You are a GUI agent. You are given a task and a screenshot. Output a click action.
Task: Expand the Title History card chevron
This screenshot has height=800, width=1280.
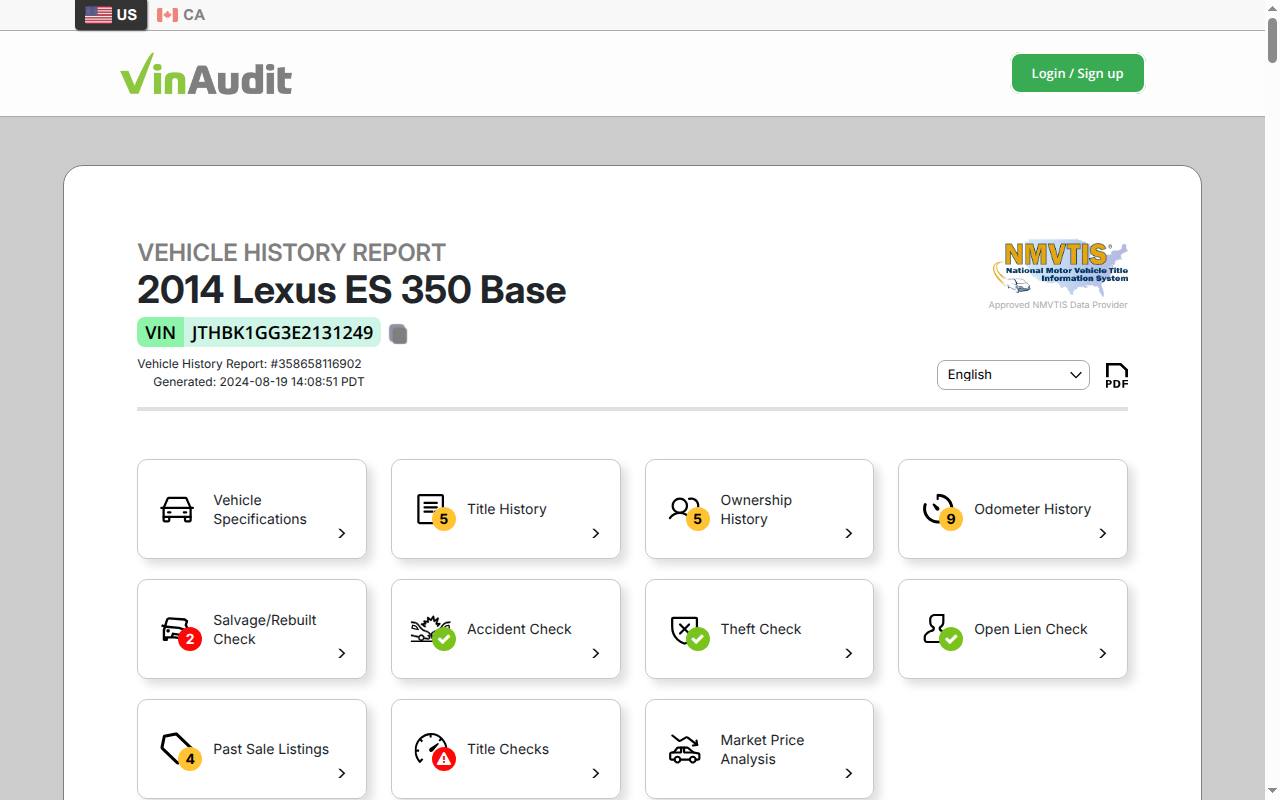[596, 533]
